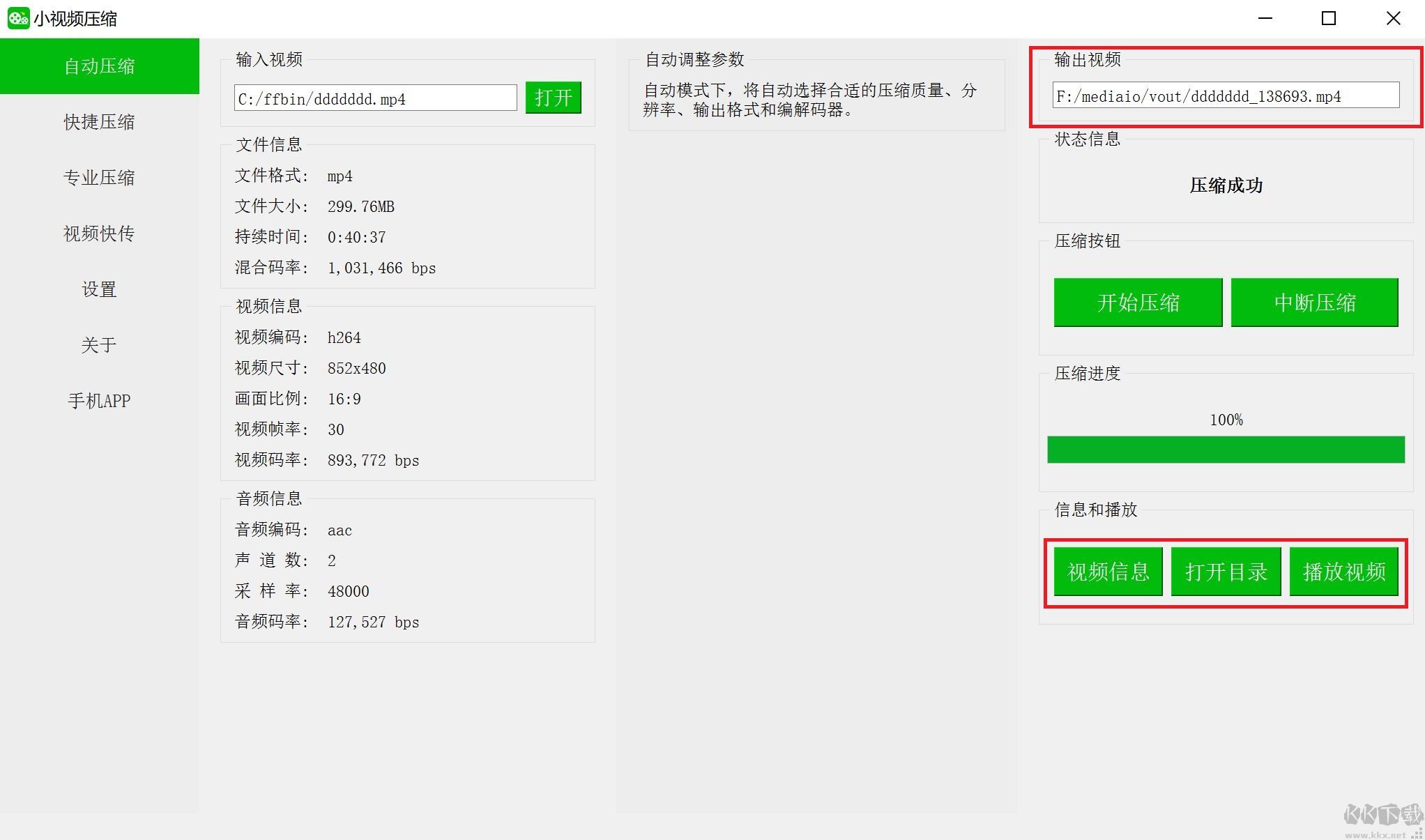
Task: Click input video path field
Action: [x=375, y=98]
